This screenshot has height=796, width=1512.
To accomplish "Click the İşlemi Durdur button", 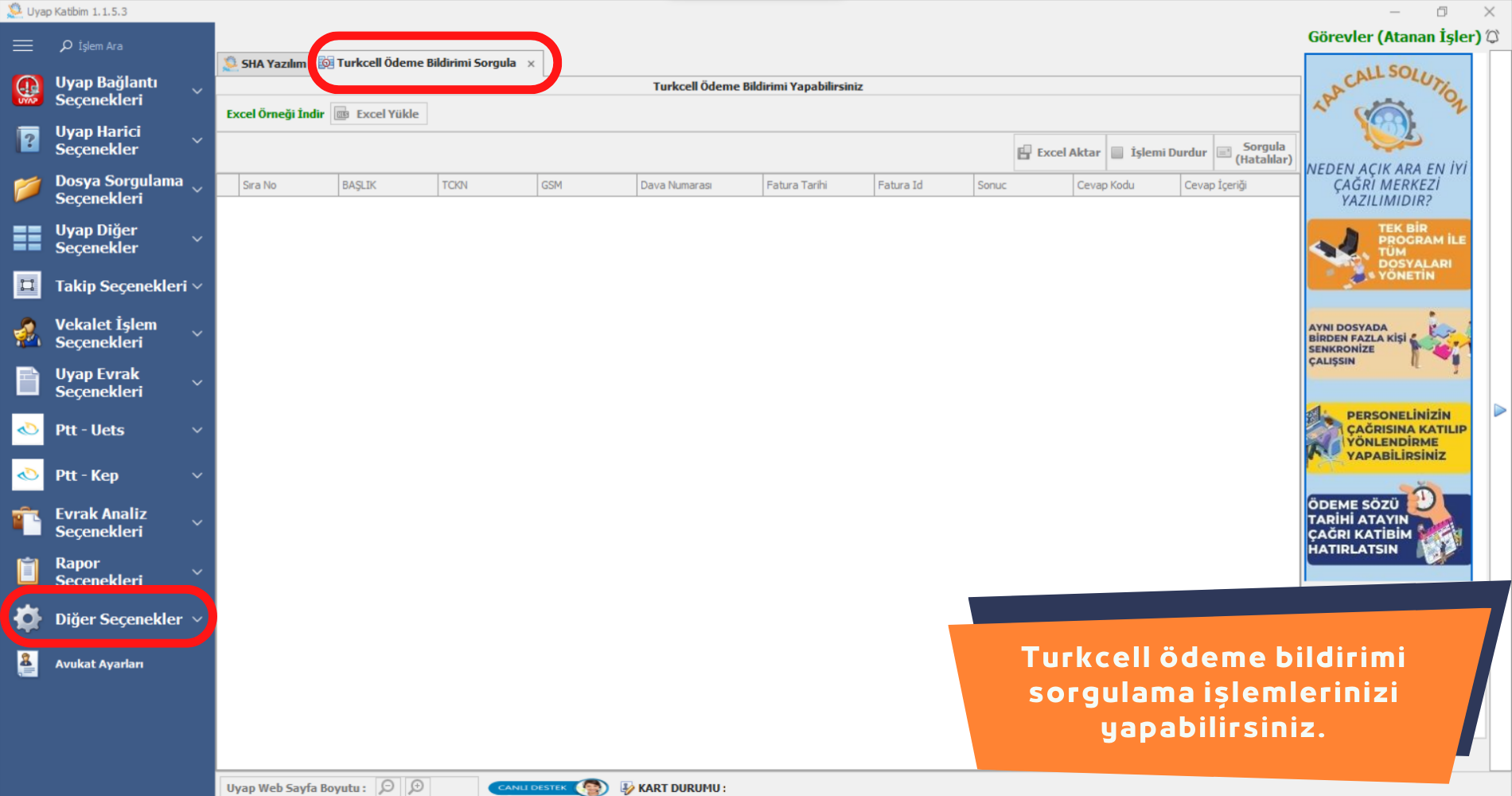I will 1160,152.
